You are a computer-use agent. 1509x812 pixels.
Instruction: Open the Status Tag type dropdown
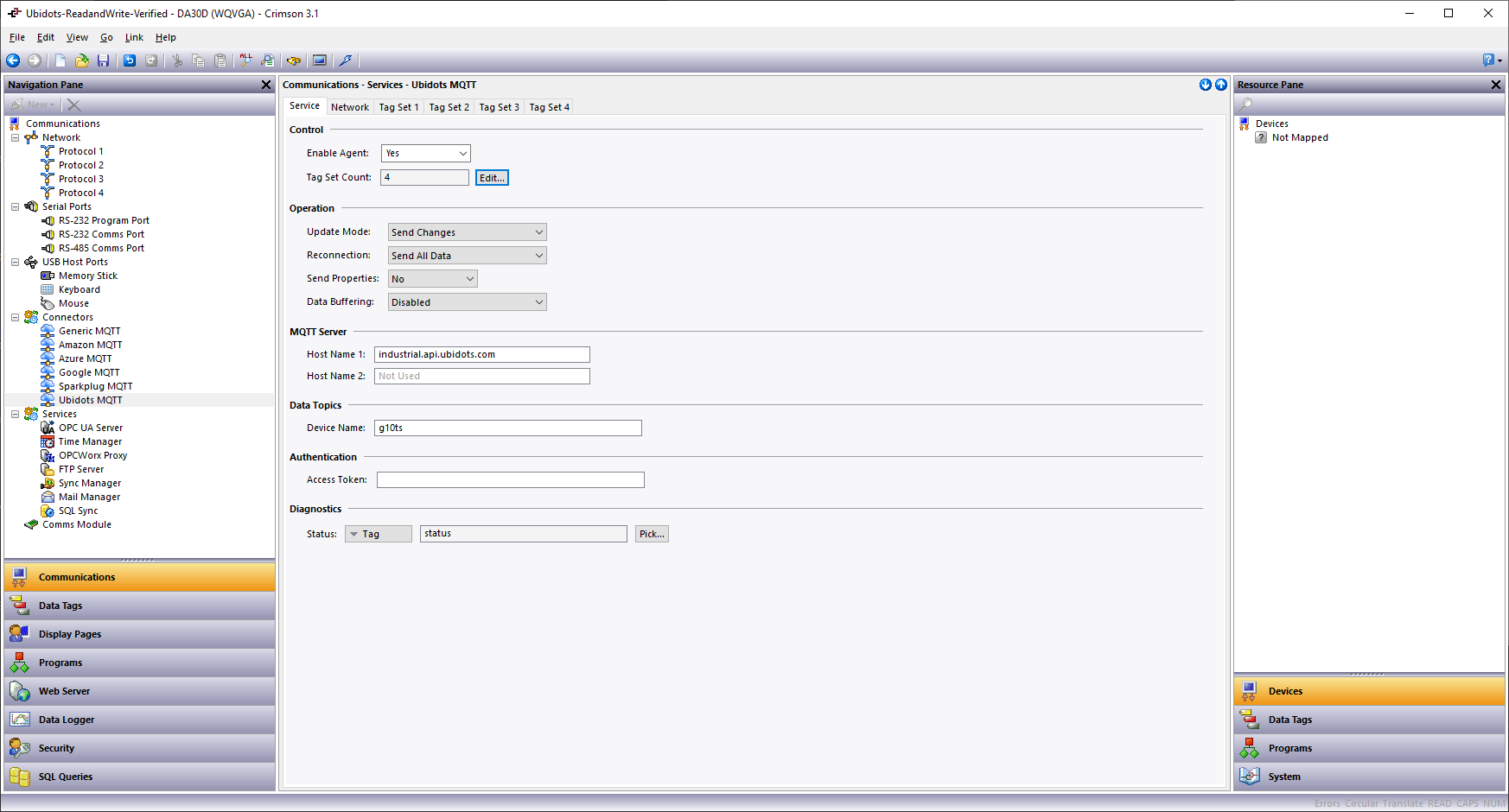pos(379,534)
